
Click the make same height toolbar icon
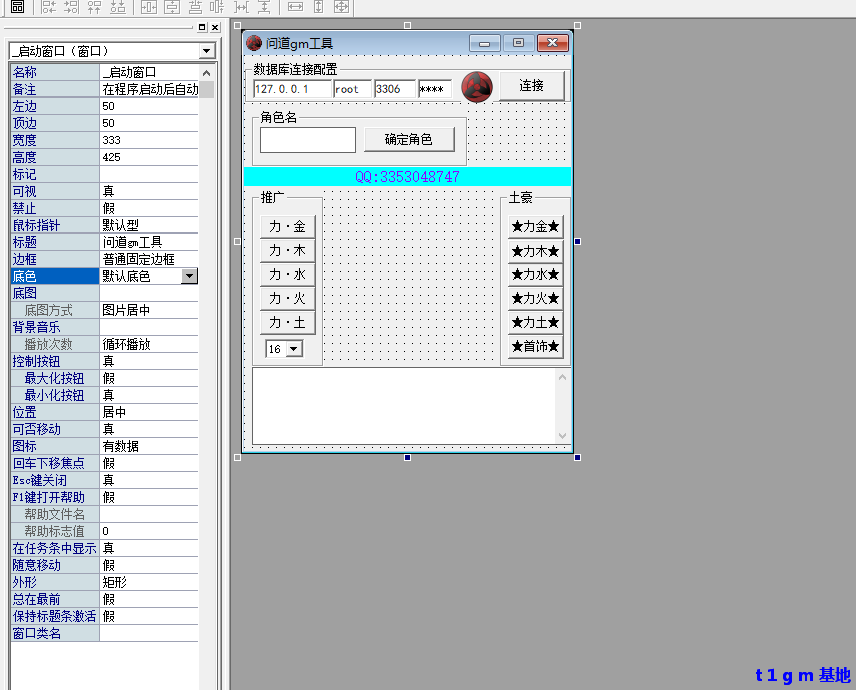[319, 8]
